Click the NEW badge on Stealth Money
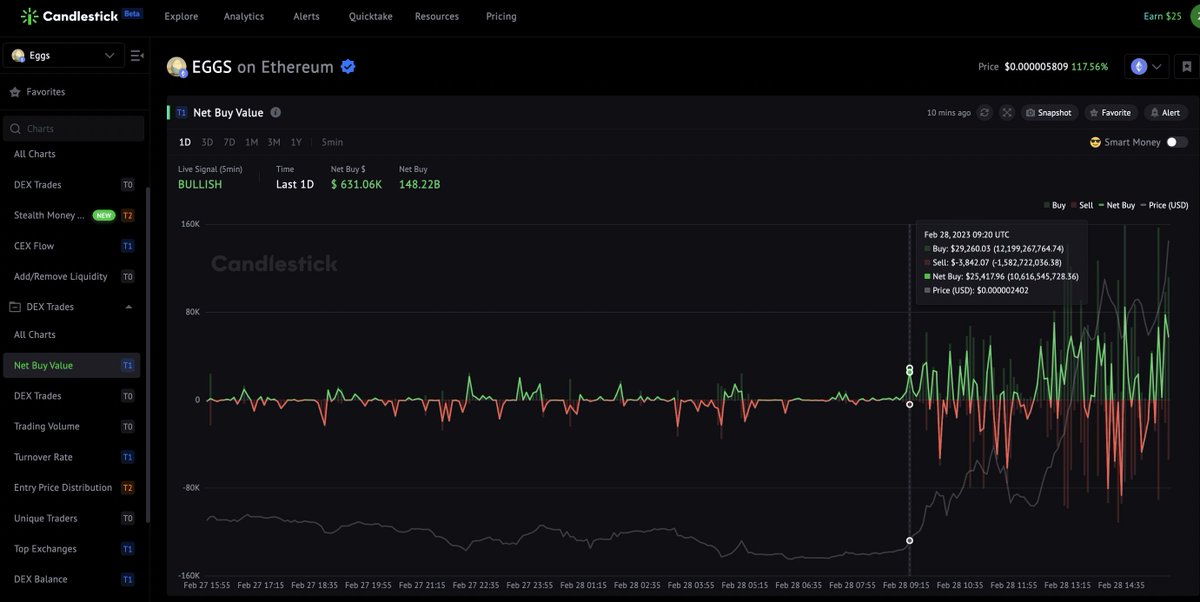Screen dimensions: 1200x602 pos(104,215)
